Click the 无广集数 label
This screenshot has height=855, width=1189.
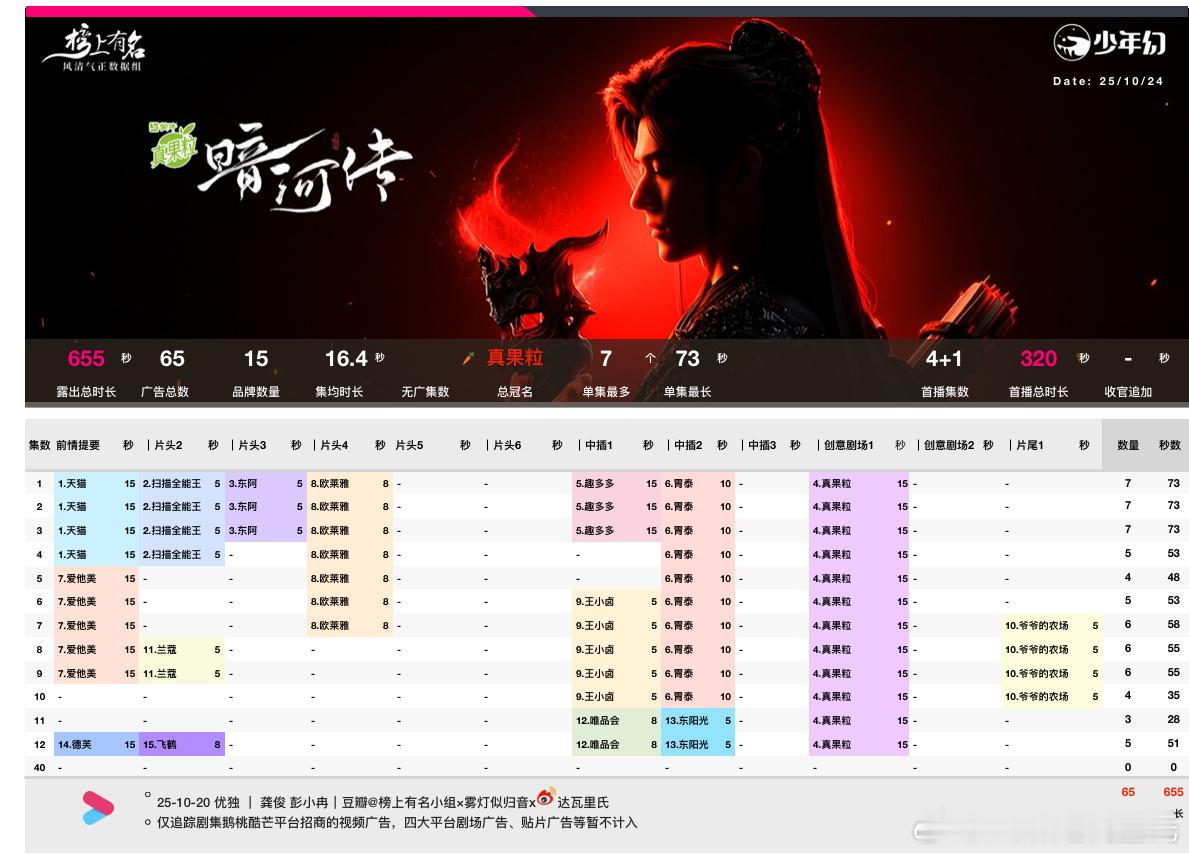pos(425,392)
